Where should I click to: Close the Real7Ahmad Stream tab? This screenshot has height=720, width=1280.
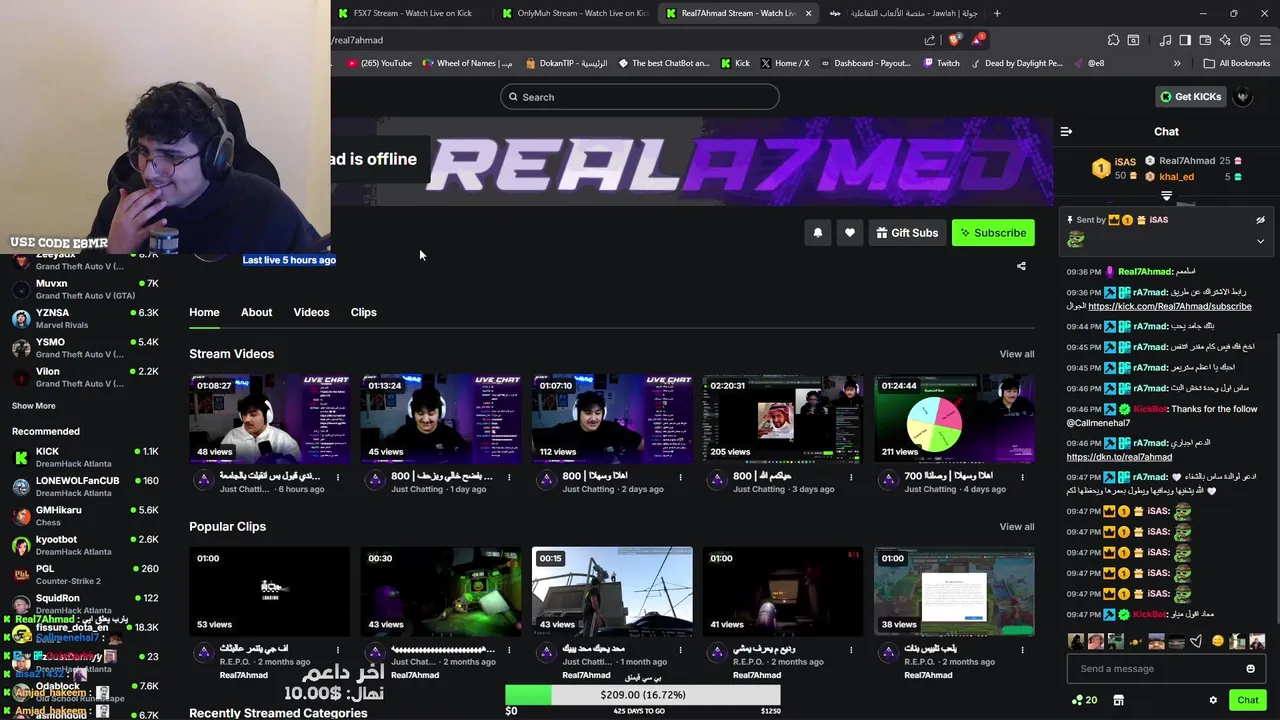[x=808, y=13]
